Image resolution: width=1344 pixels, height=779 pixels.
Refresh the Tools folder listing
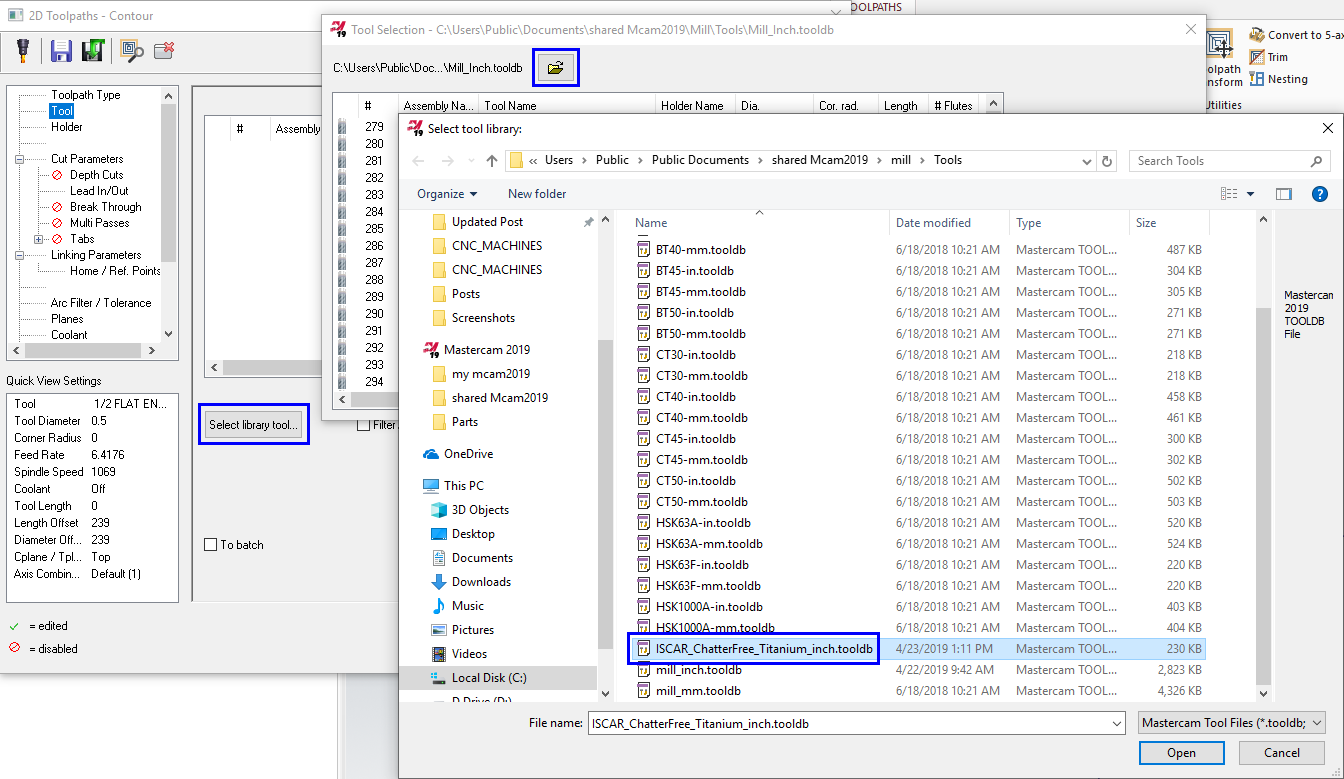click(x=1107, y=161)
